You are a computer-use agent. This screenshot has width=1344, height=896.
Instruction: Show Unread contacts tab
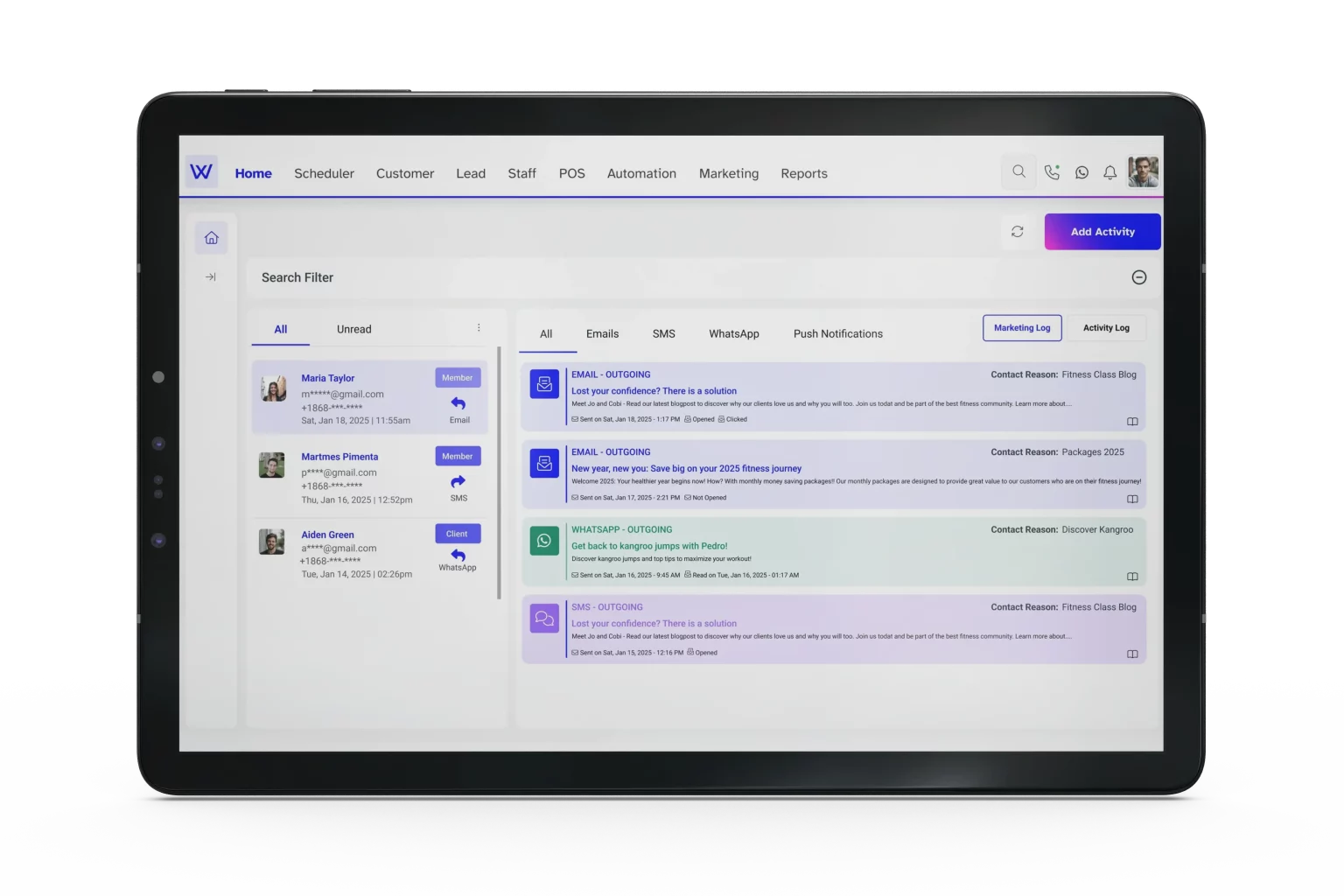(353, 330)
